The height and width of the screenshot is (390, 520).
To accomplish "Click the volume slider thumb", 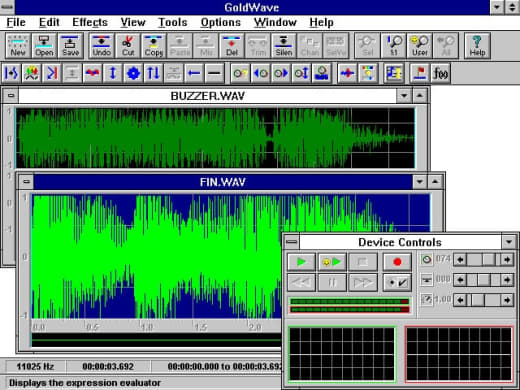I will click(488, 260).
